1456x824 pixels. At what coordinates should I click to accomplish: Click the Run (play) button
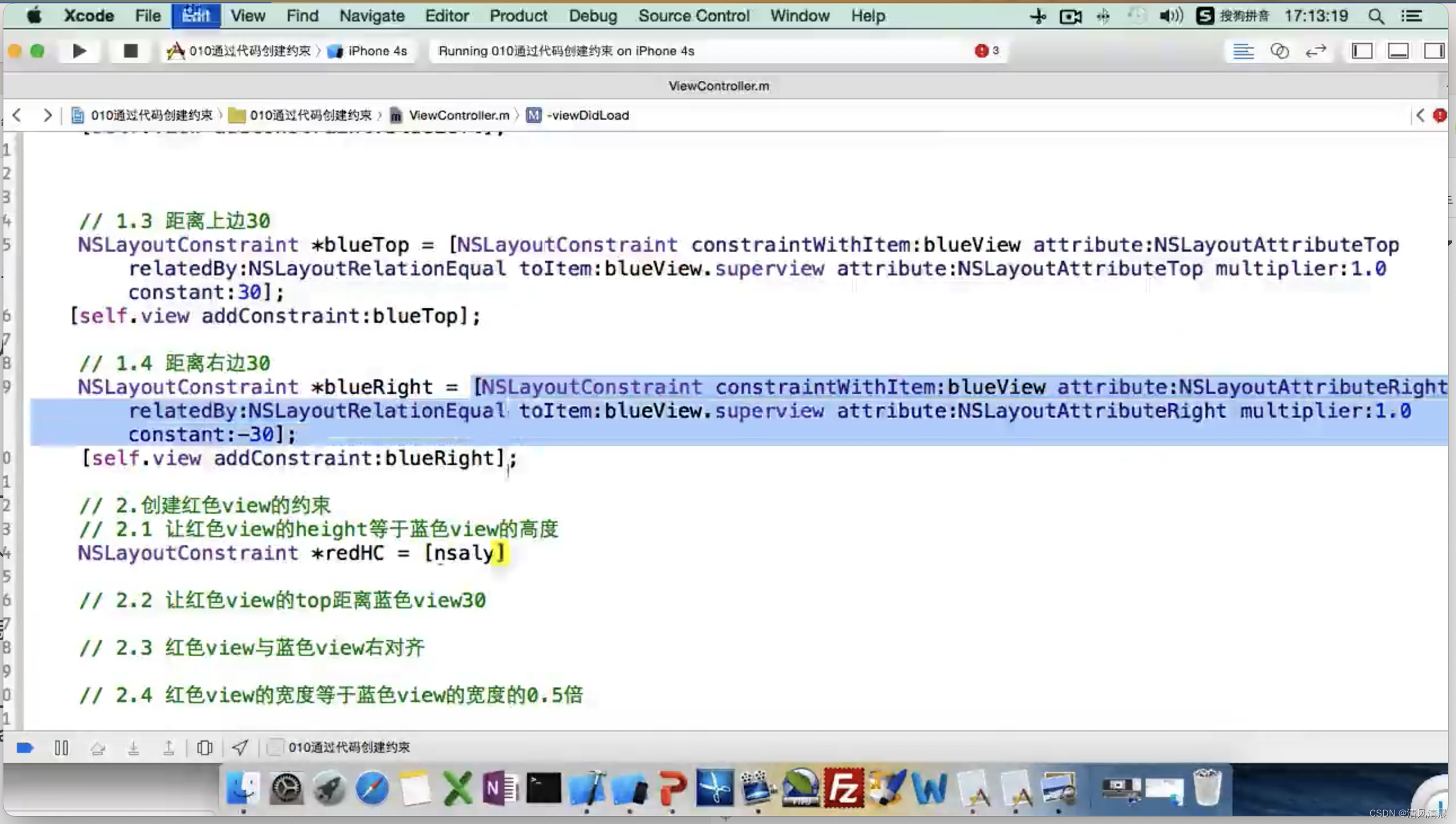[x=79, y=51]
